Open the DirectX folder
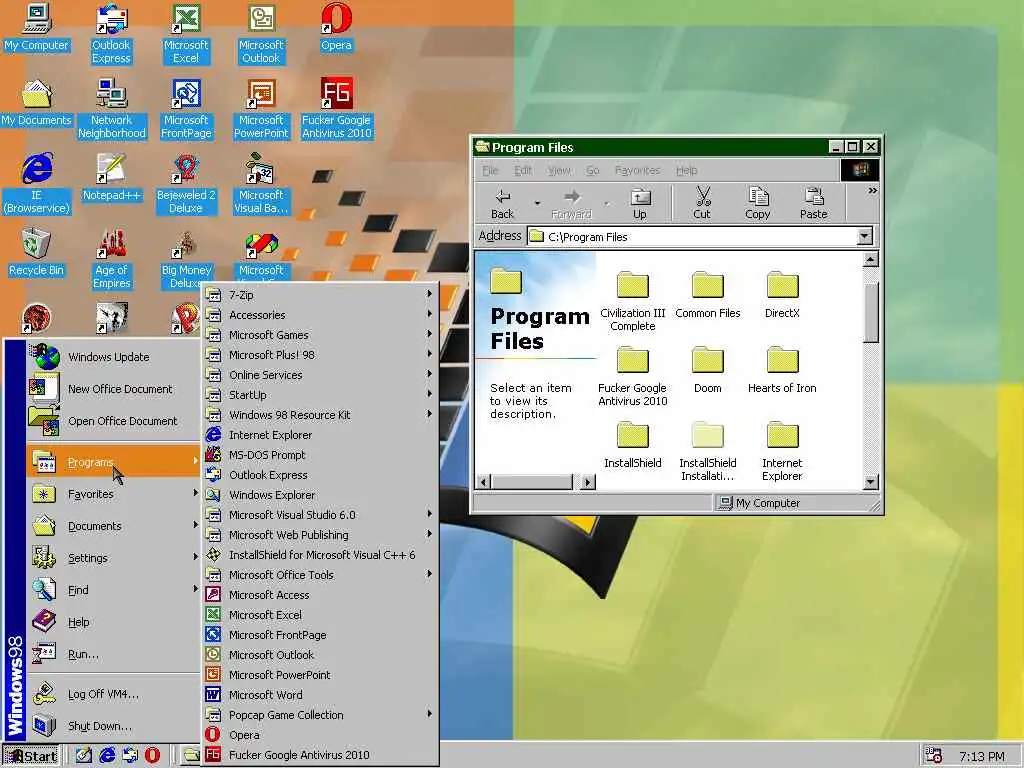This screenshot has height=768, width=1024. (x=782, y=295)
